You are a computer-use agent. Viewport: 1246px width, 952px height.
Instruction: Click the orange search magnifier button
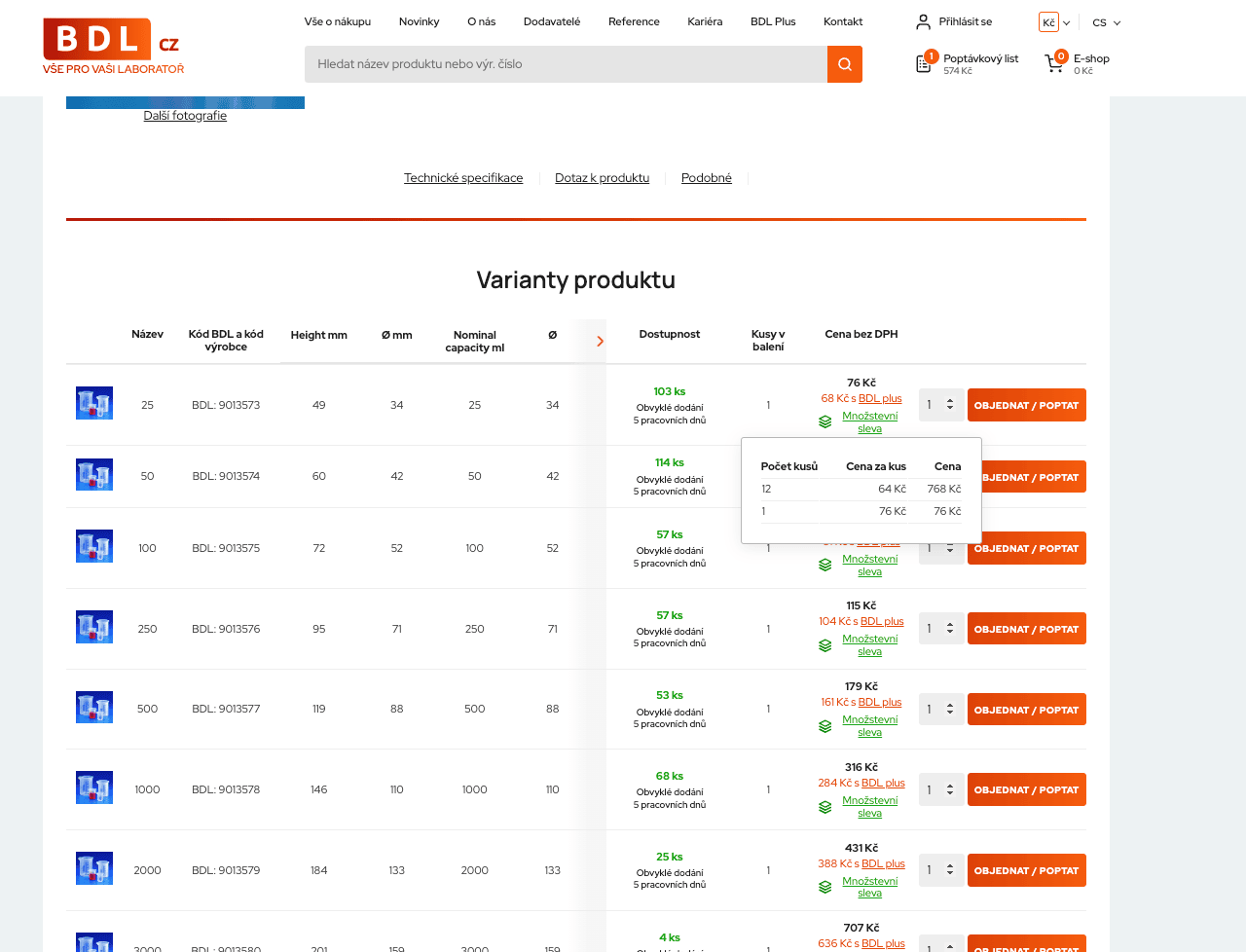(x=845, y=64)
